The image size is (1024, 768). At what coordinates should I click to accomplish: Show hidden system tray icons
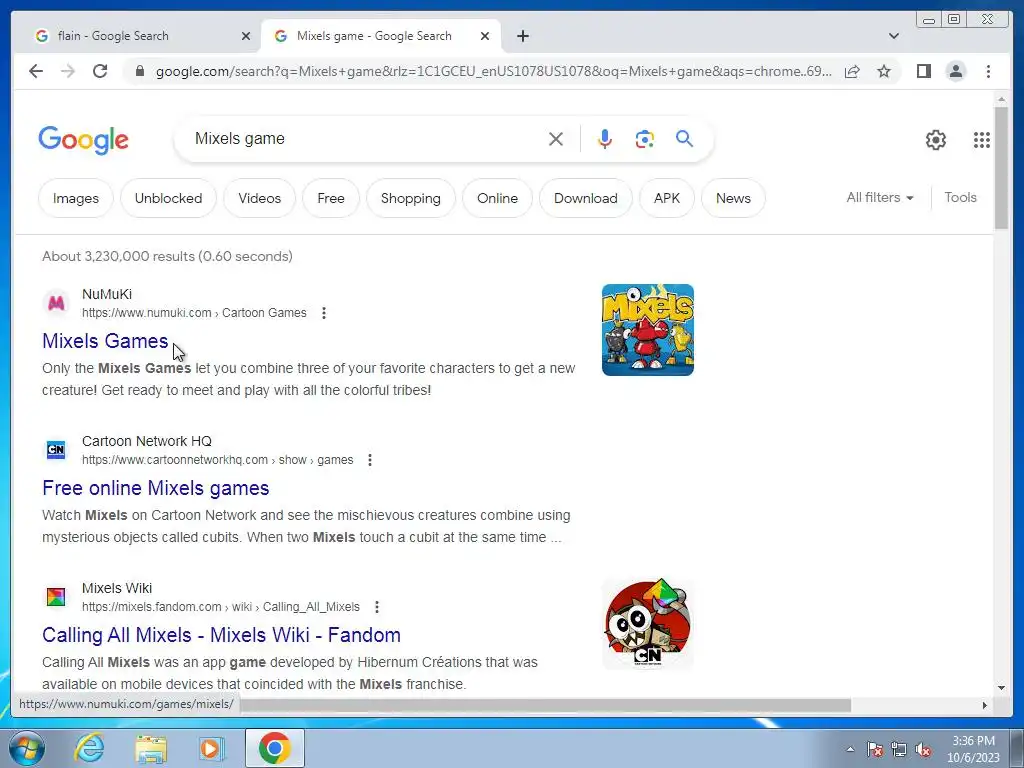[850, 749]
